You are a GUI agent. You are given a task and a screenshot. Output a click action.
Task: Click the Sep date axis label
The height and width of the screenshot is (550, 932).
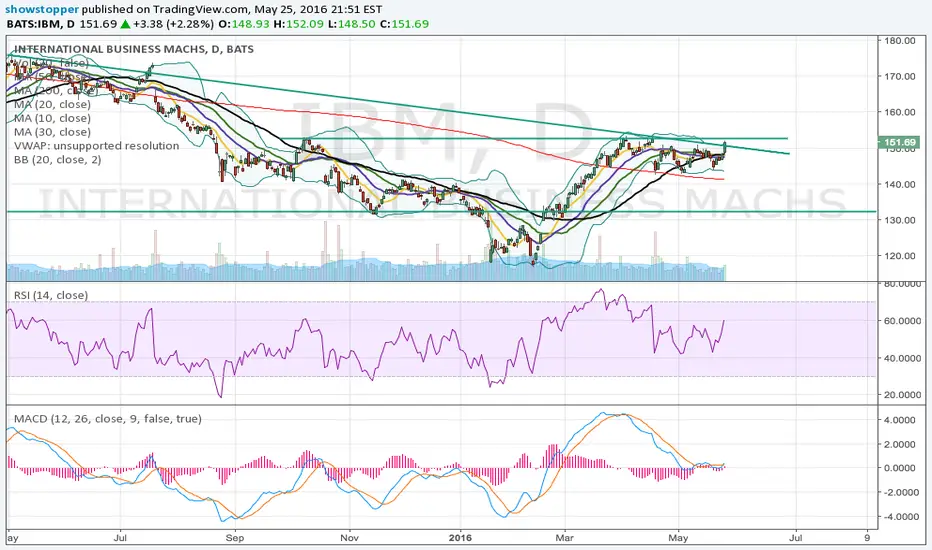[x=235, y=538]
